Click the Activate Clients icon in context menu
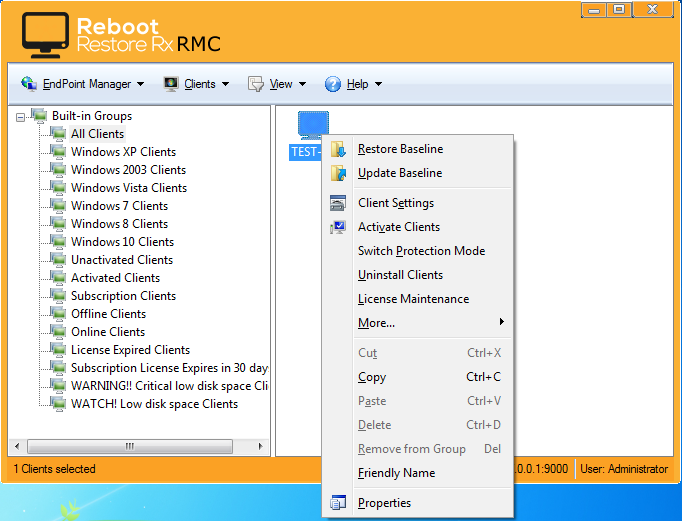682x521 pixels. pos(338,227)
